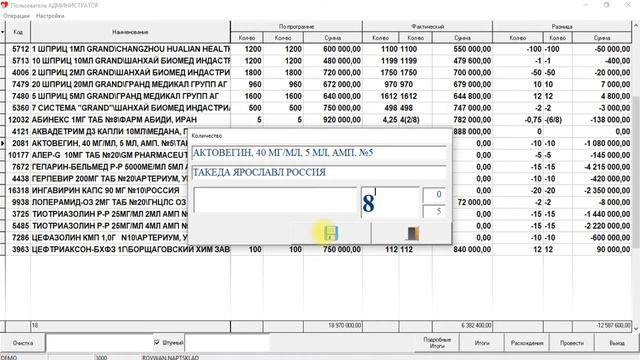The height and width of the screenshot is (360, 640).
Task: Click the Очистка button
Action: [x=23, y=343]
